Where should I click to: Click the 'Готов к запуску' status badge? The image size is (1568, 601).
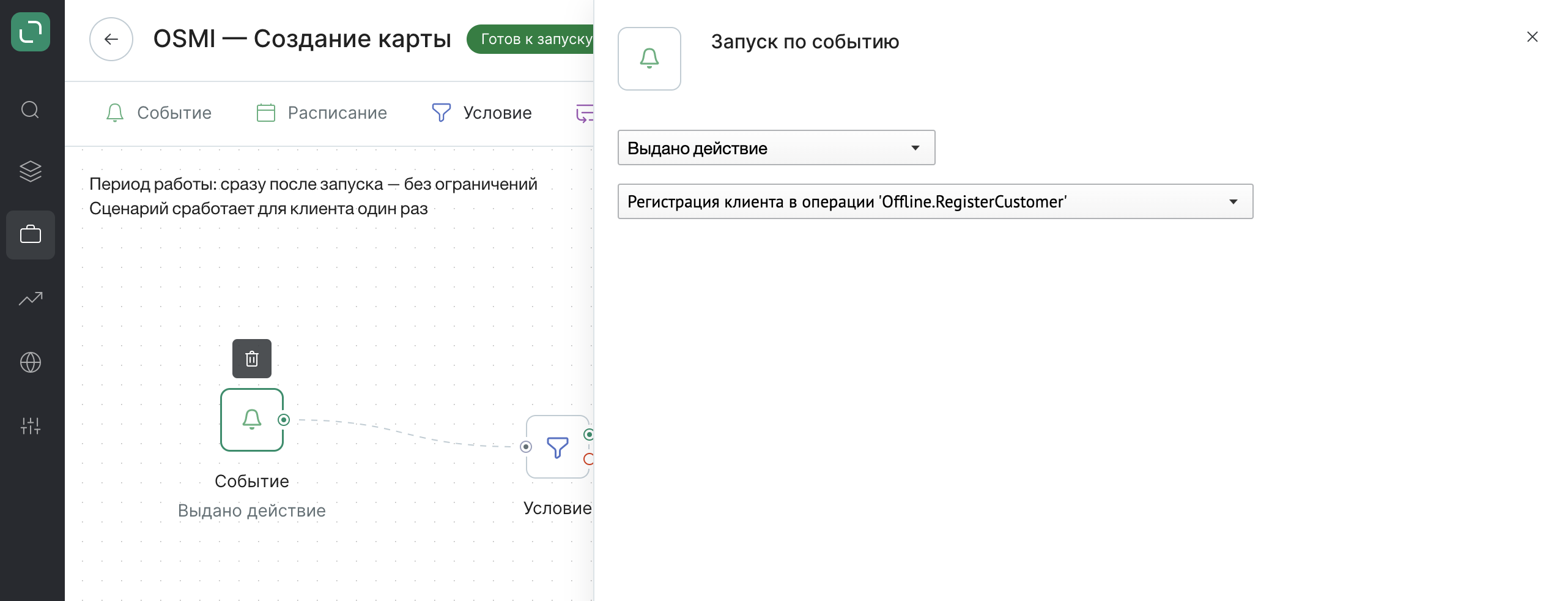pyautogui.click(x=531, y=39)
